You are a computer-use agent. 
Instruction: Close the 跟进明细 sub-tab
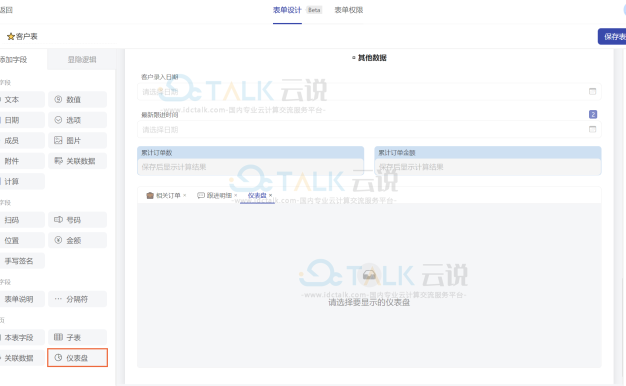tap(236, 195)
